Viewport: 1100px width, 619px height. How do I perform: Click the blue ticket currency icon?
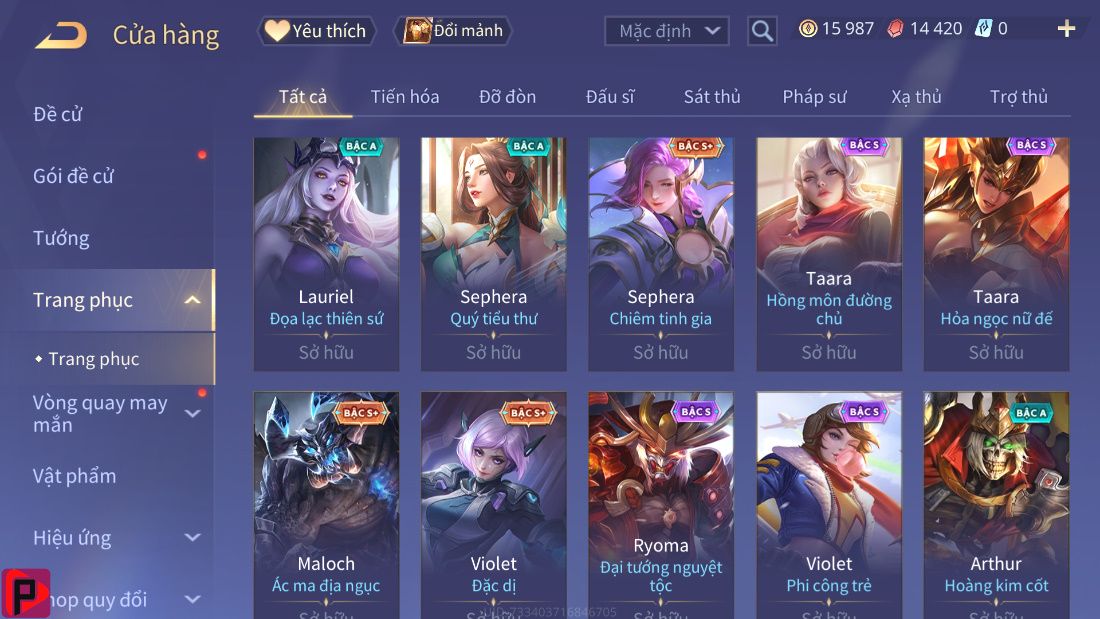[x=984, y=28]
